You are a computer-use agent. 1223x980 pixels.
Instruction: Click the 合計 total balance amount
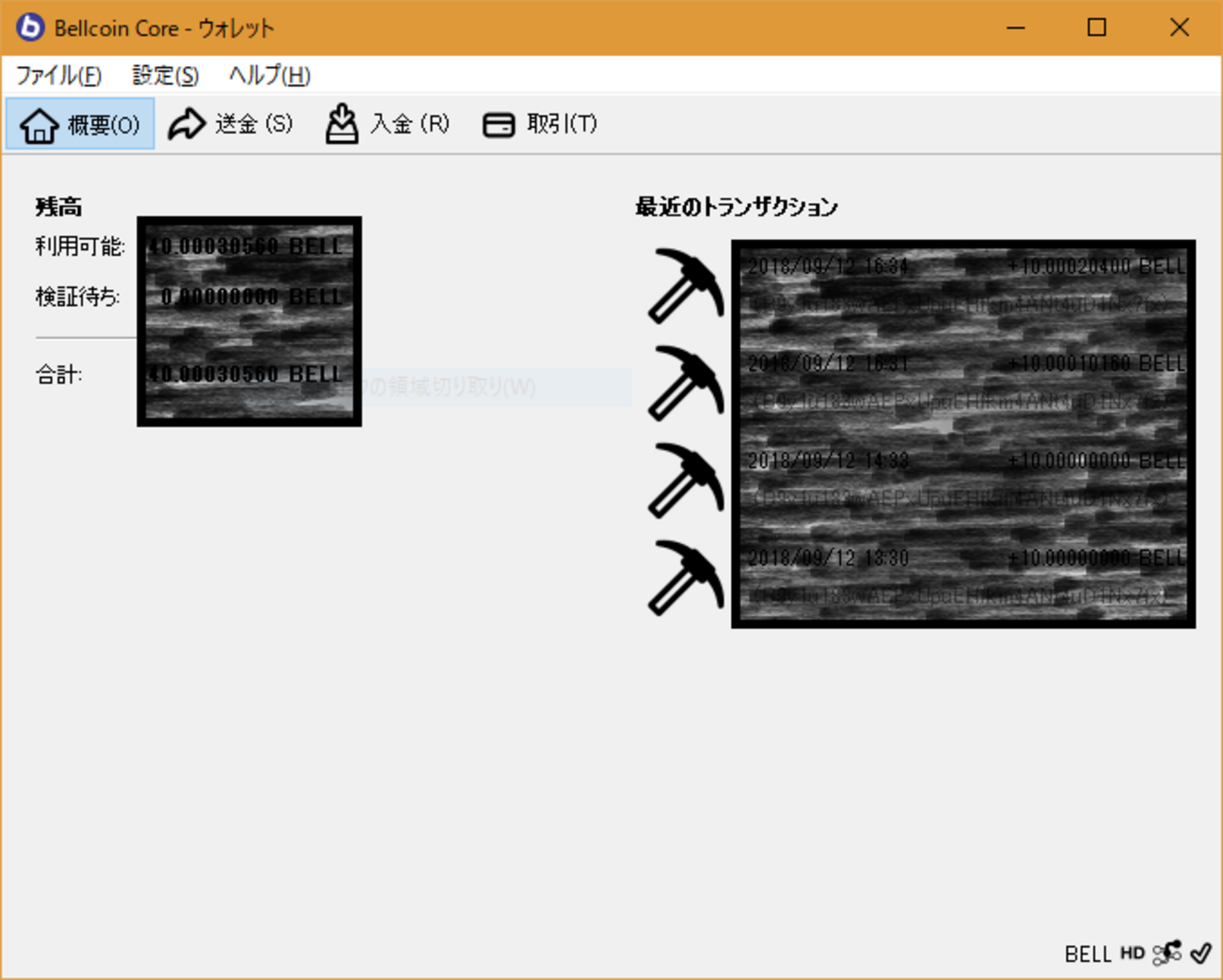pyautogui.click(x=245, y=373)
